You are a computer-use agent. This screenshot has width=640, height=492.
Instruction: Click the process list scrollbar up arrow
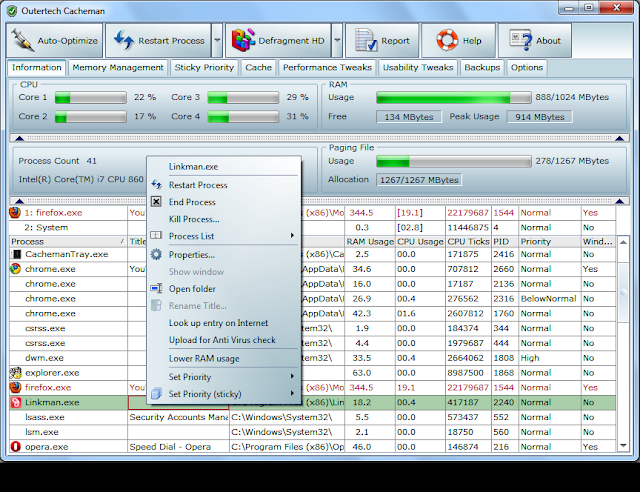(x=623, y=242)
